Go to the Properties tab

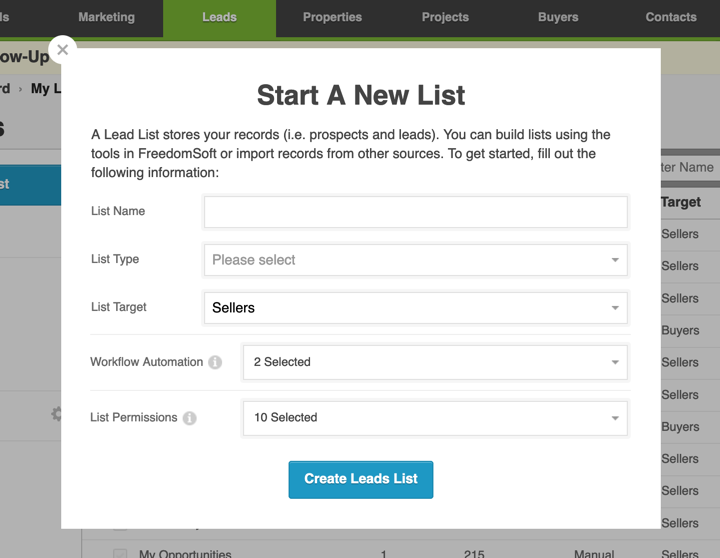click(x=333, y=17)
